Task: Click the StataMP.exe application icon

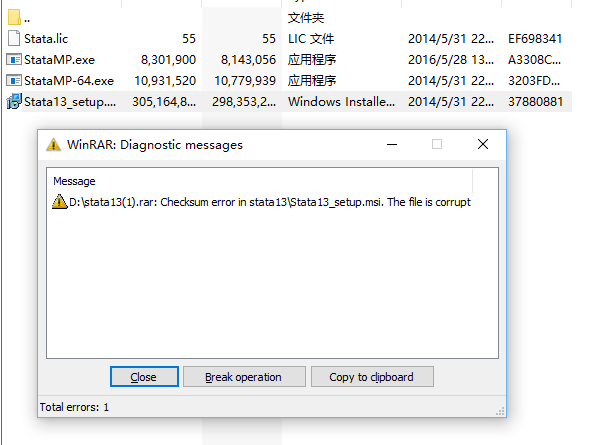Action: point(14,60)
